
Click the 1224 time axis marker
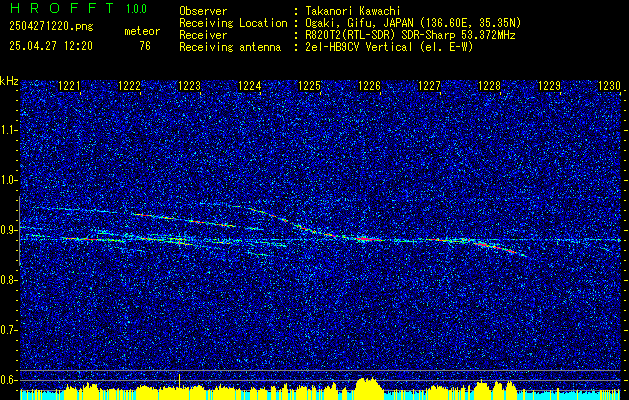tap(250, 85)
